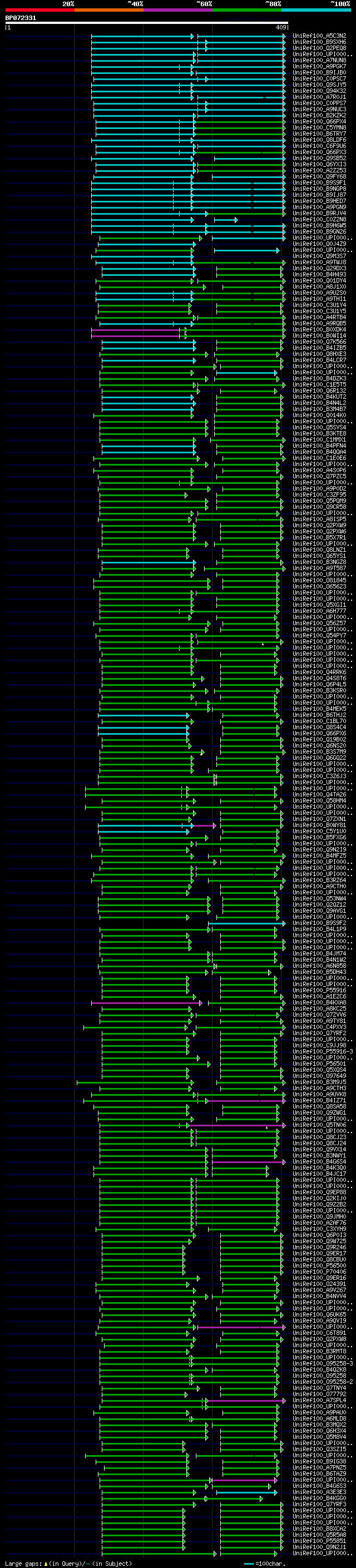This screenshot has height=1568, width=356.
Task: Open hit UniRef100_O95258-2
Action: point(323,1382)
